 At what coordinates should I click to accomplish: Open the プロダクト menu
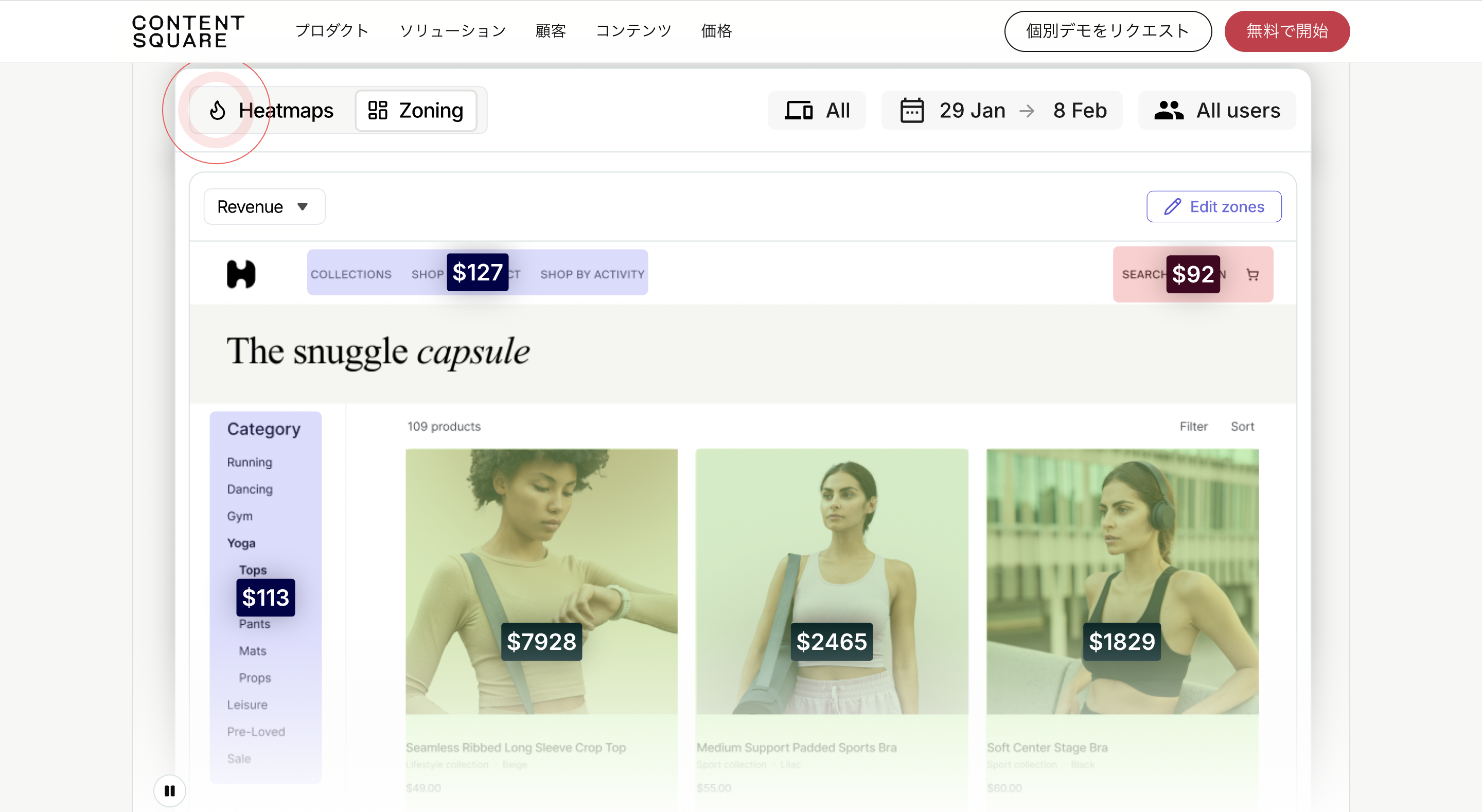tap(332, 31)
